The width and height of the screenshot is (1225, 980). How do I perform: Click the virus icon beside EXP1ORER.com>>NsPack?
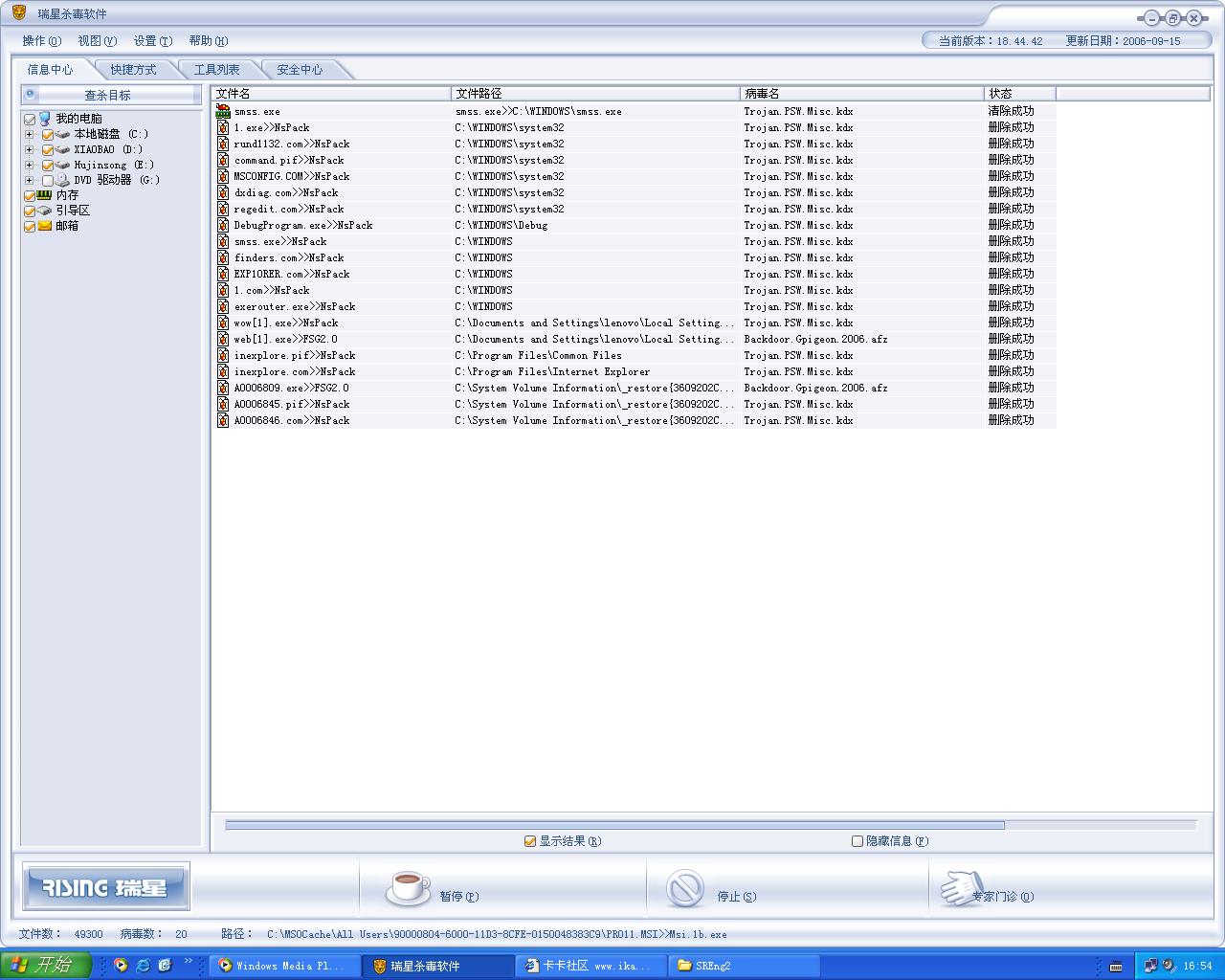223,274
